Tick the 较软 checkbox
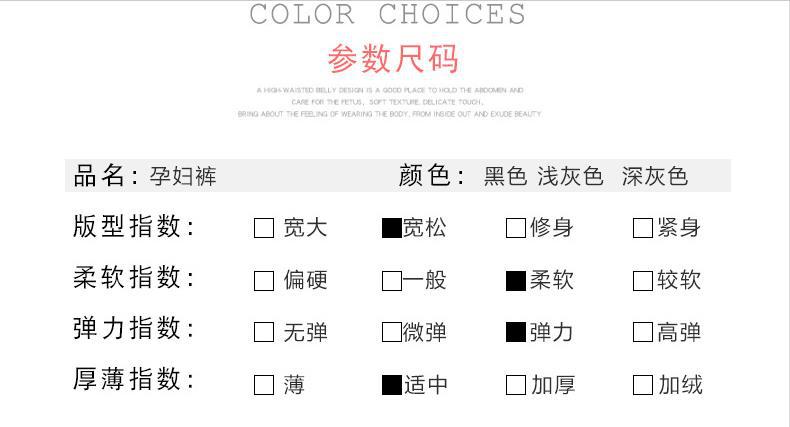790x427 pixels. click(643, 281)
